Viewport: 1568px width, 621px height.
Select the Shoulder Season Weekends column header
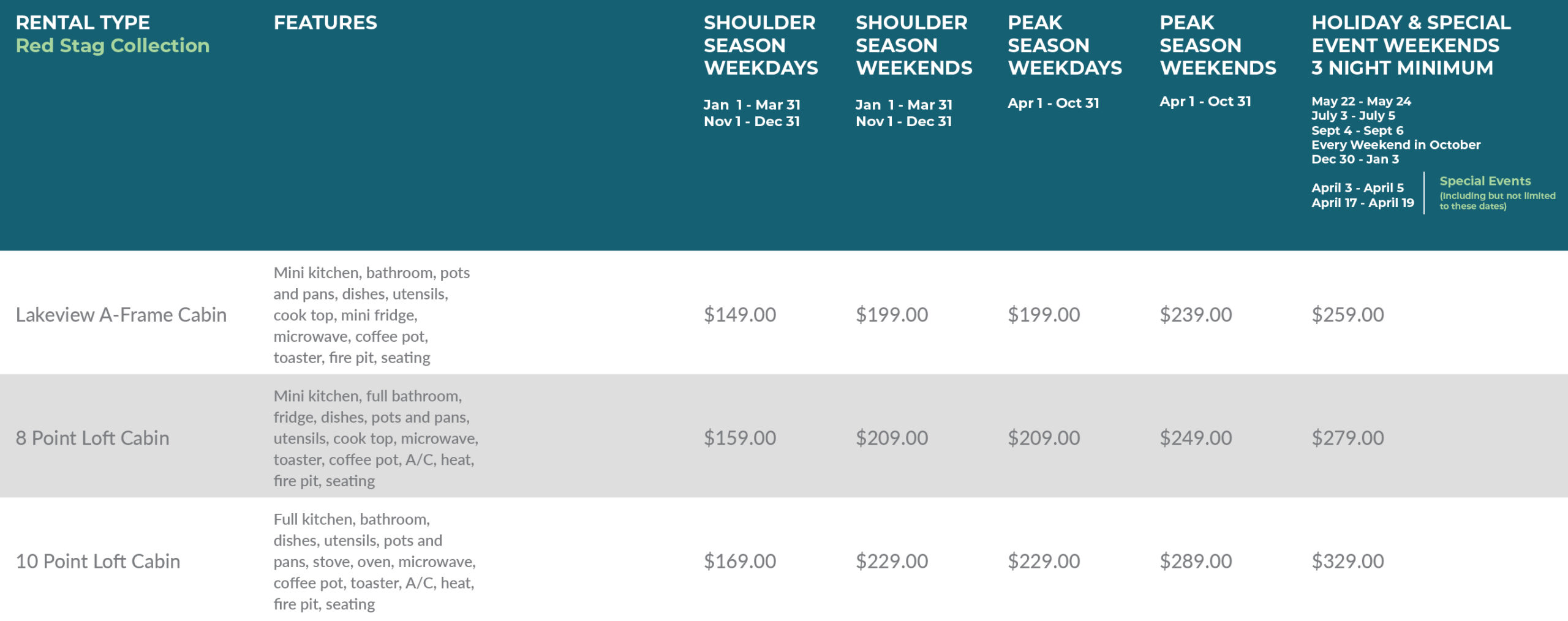913,45
